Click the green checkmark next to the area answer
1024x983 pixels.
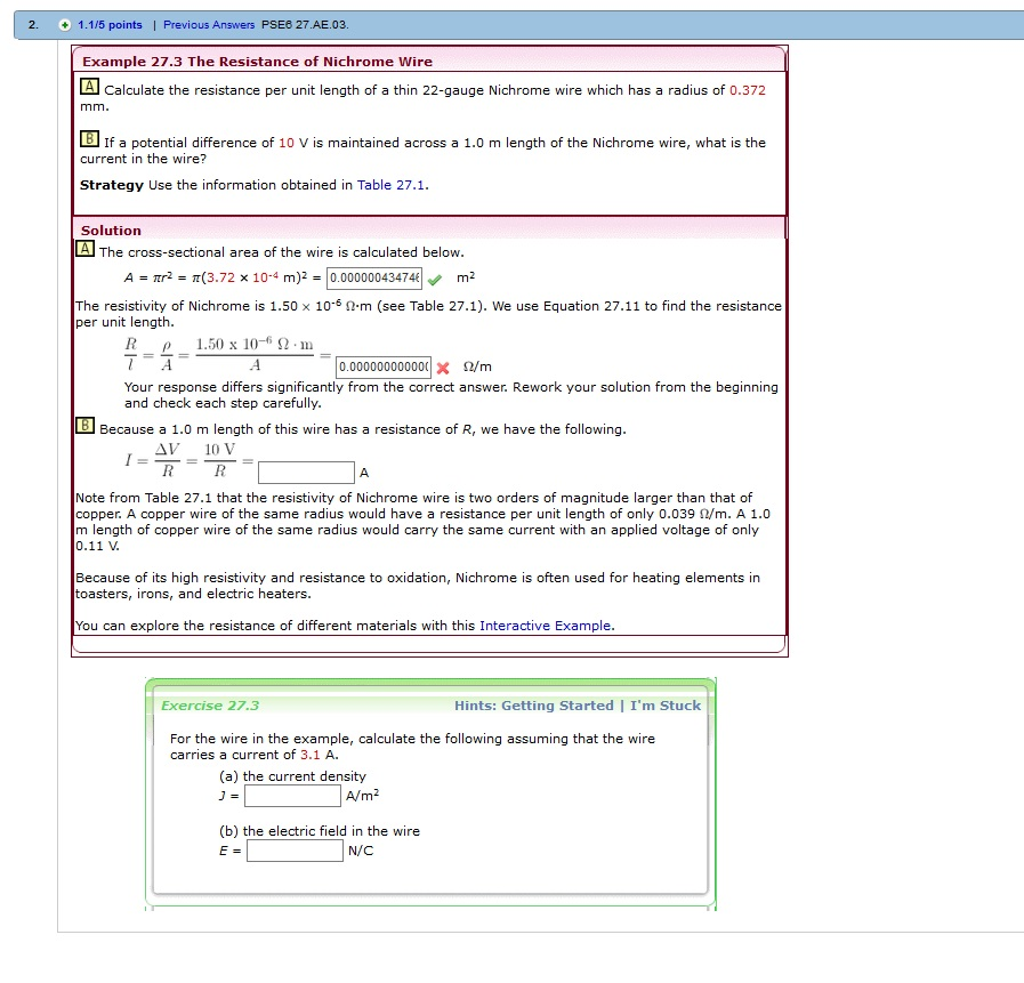[x=434, y=278]
